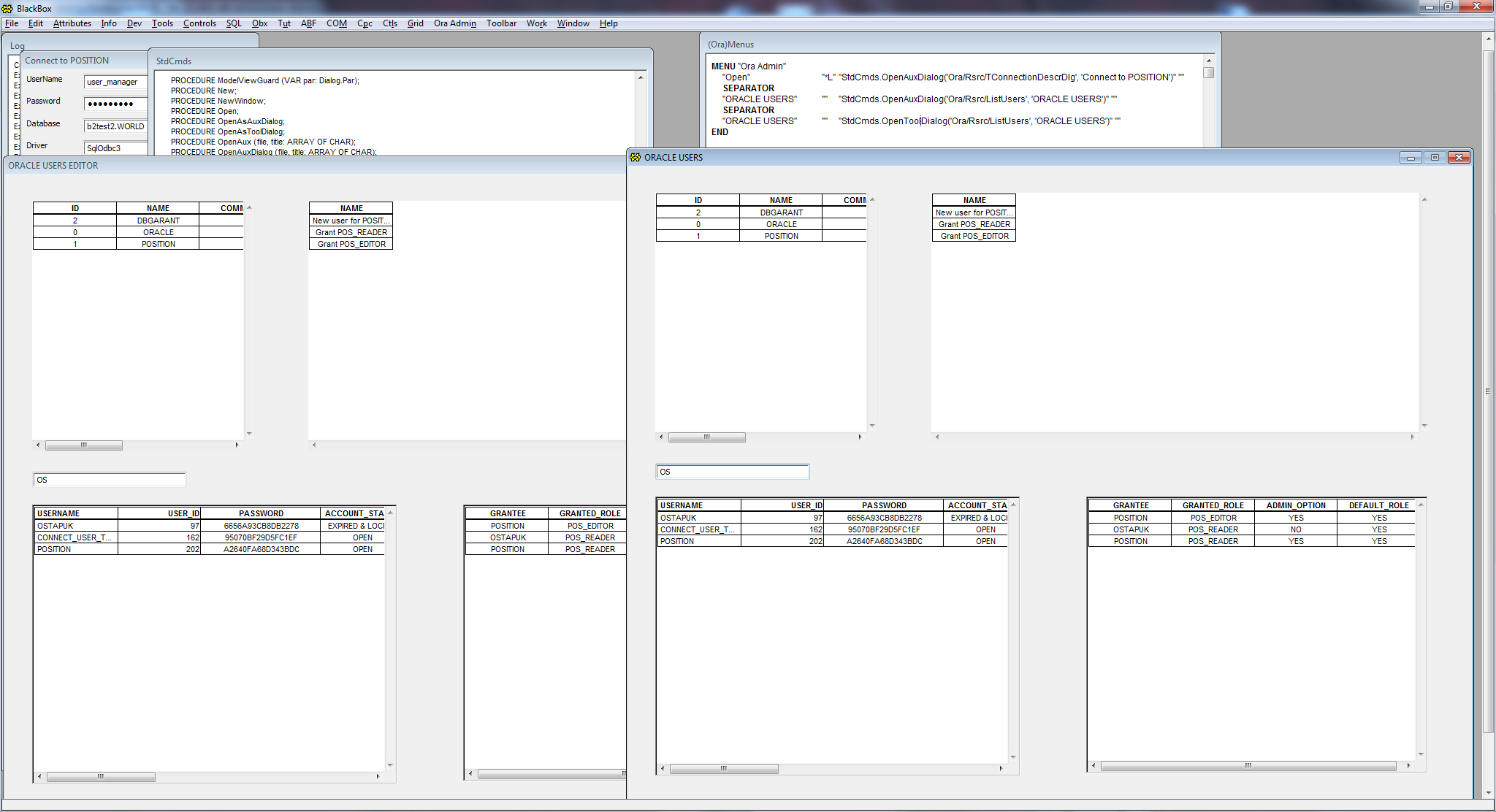Minimize the ORACLE USERS child window

click(1411, 157)
